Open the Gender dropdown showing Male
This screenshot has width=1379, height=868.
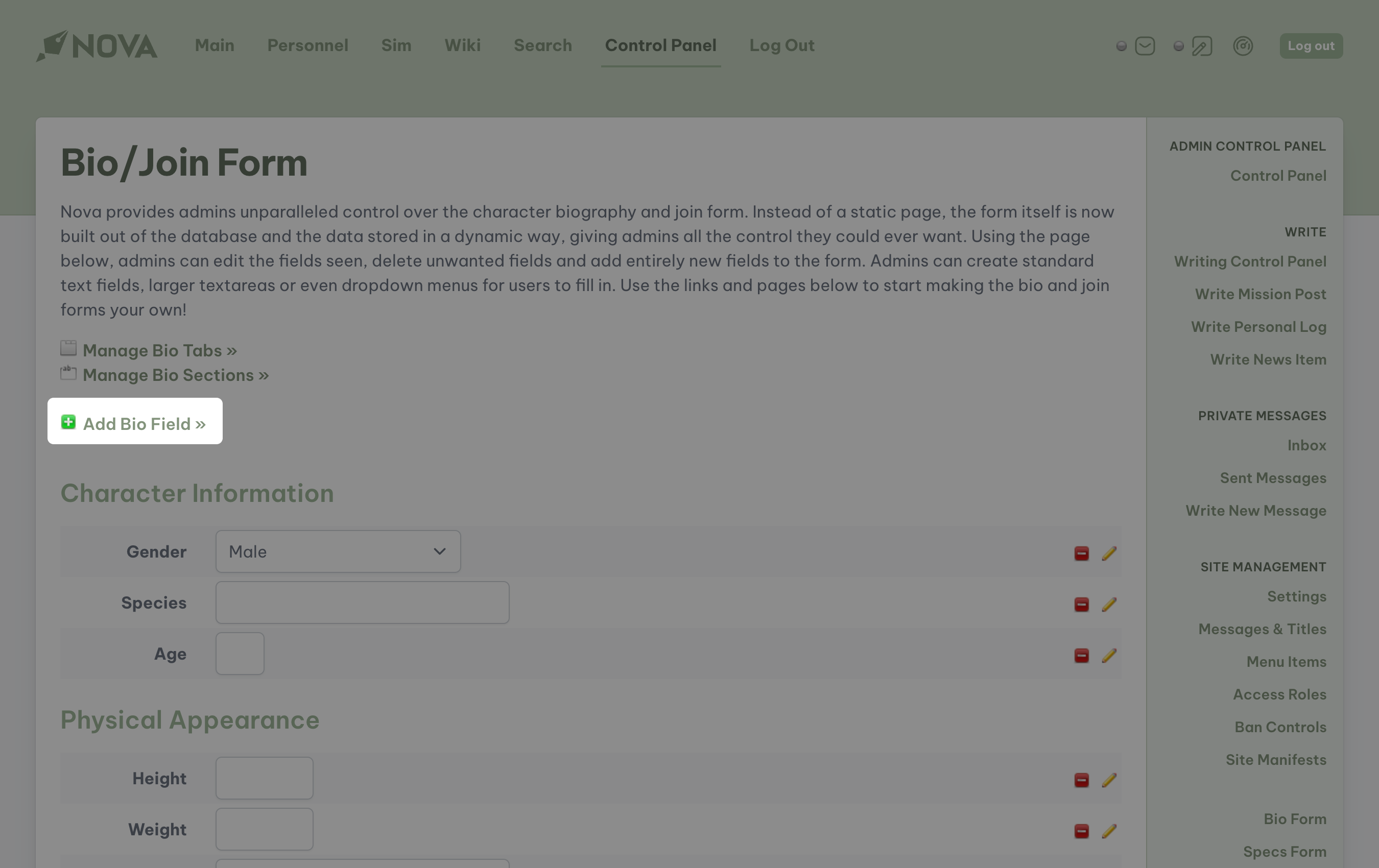pos(338,551)
